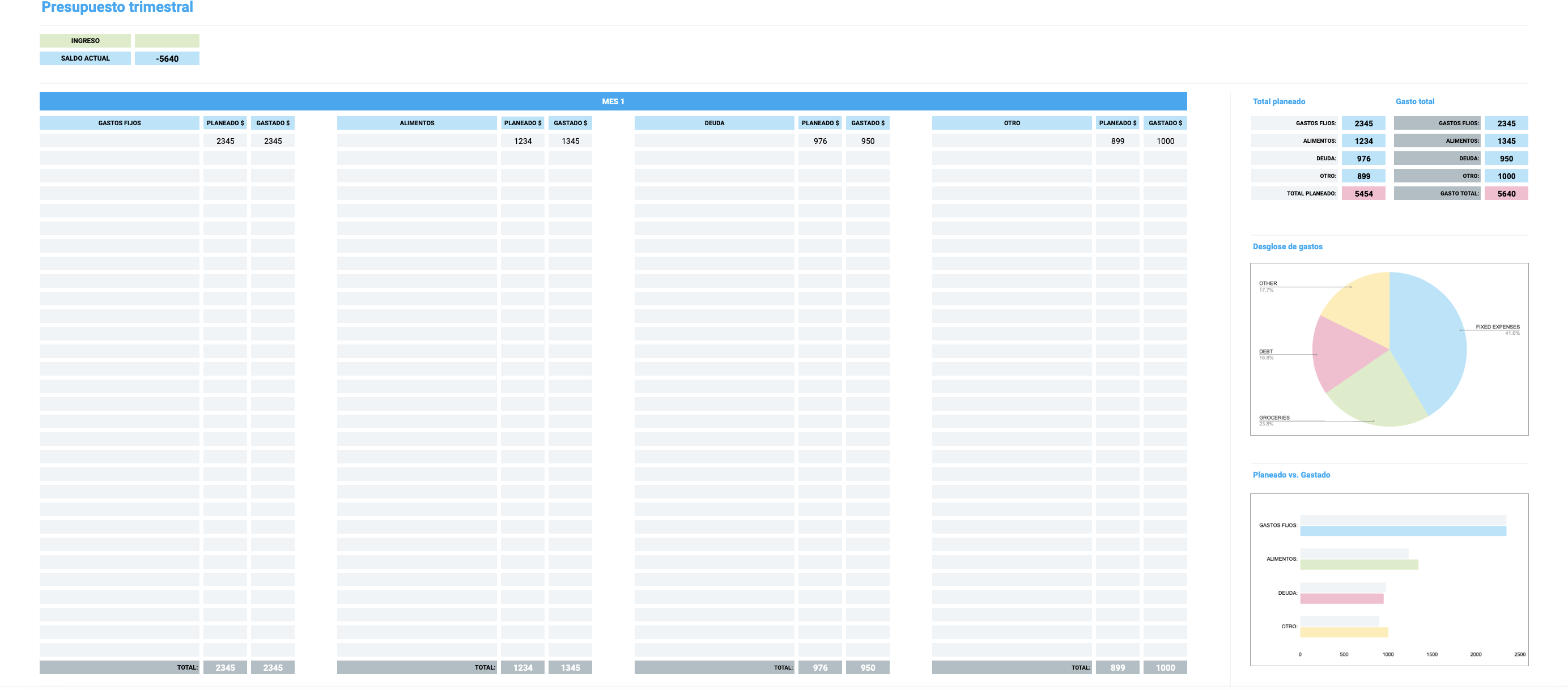Select Total planeado ALIMENTOS value 1234
1568x690 pixels.
pos(1363,140)
